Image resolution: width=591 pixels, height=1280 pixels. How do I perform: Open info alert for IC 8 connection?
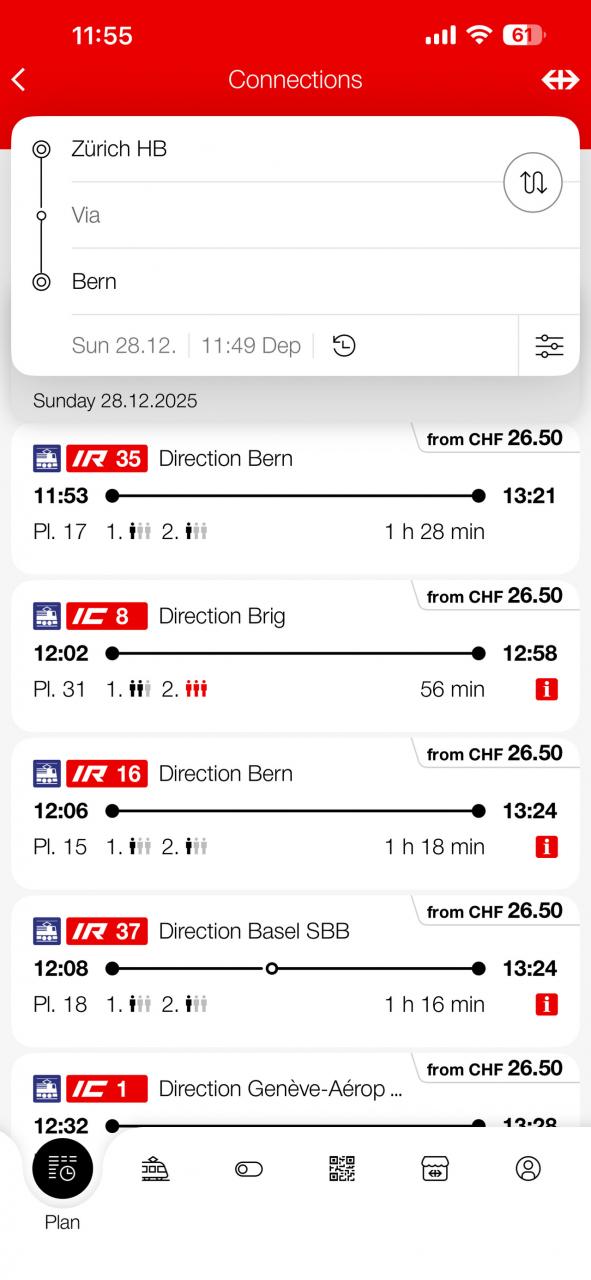(546, 689)
